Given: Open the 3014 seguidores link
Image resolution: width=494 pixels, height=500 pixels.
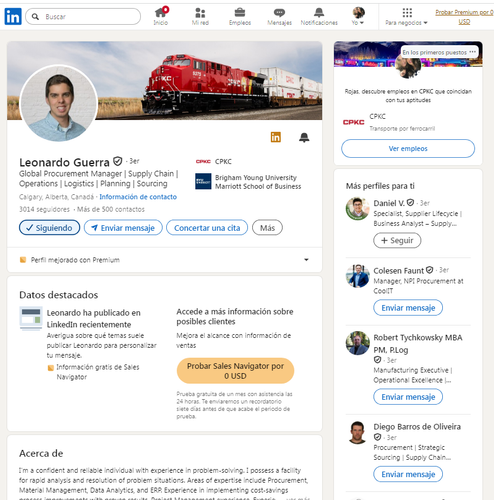Looking at the screenshot, I should [x=44, y=209].
